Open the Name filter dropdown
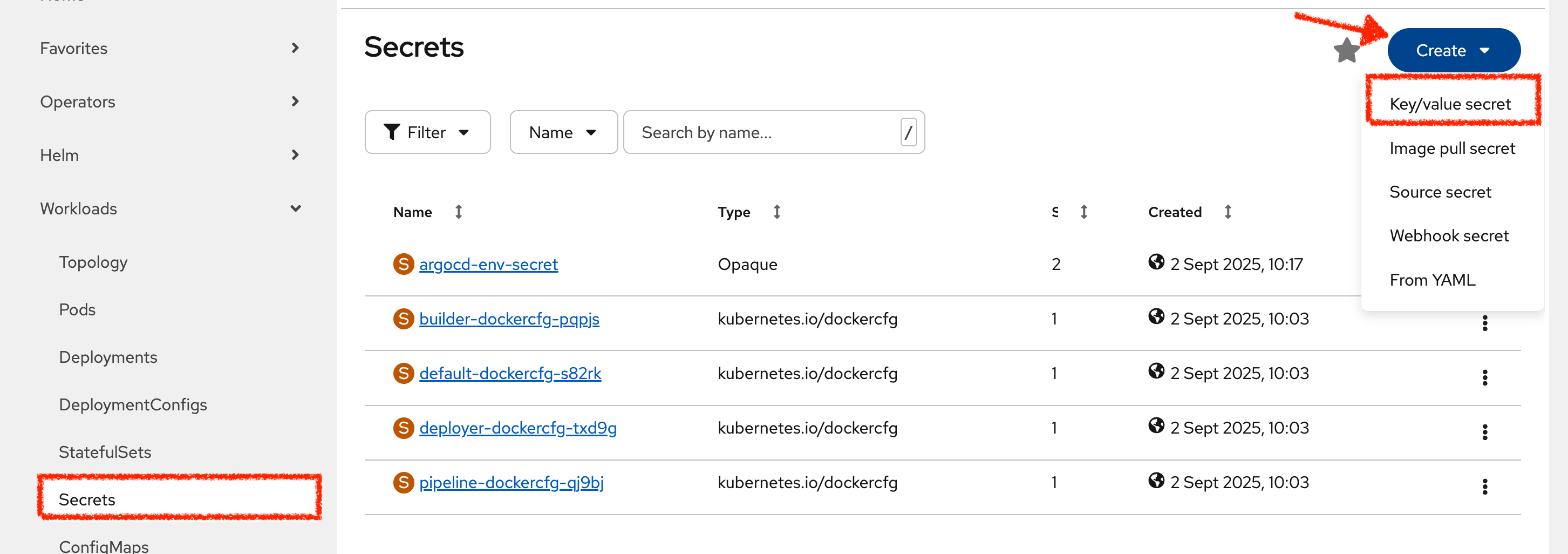1568x554 pixels. click(563, 132)
